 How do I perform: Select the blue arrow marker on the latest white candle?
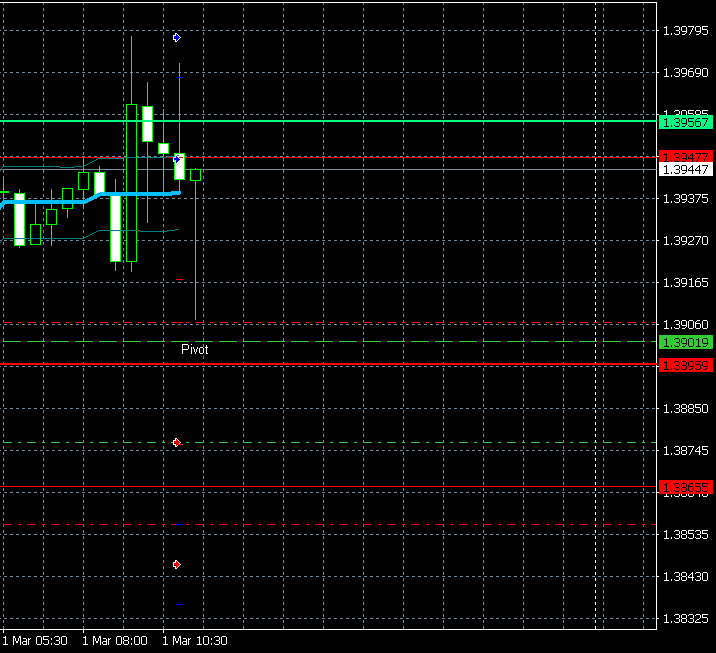tap(177, 158)
